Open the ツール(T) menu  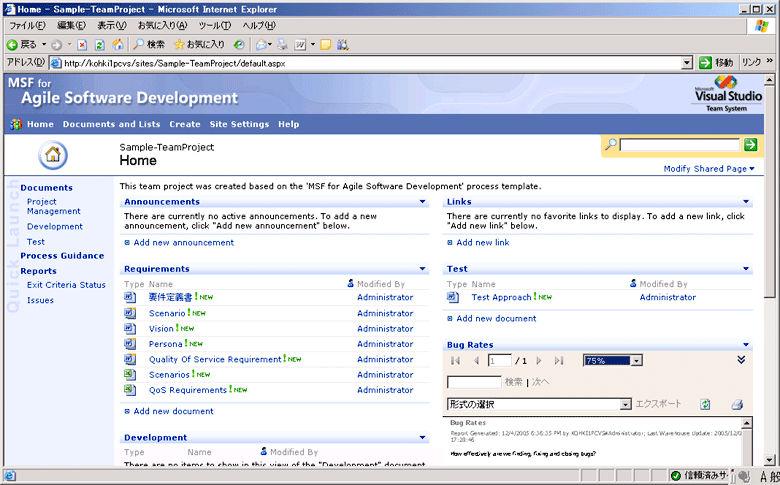[x=214, y=25]
